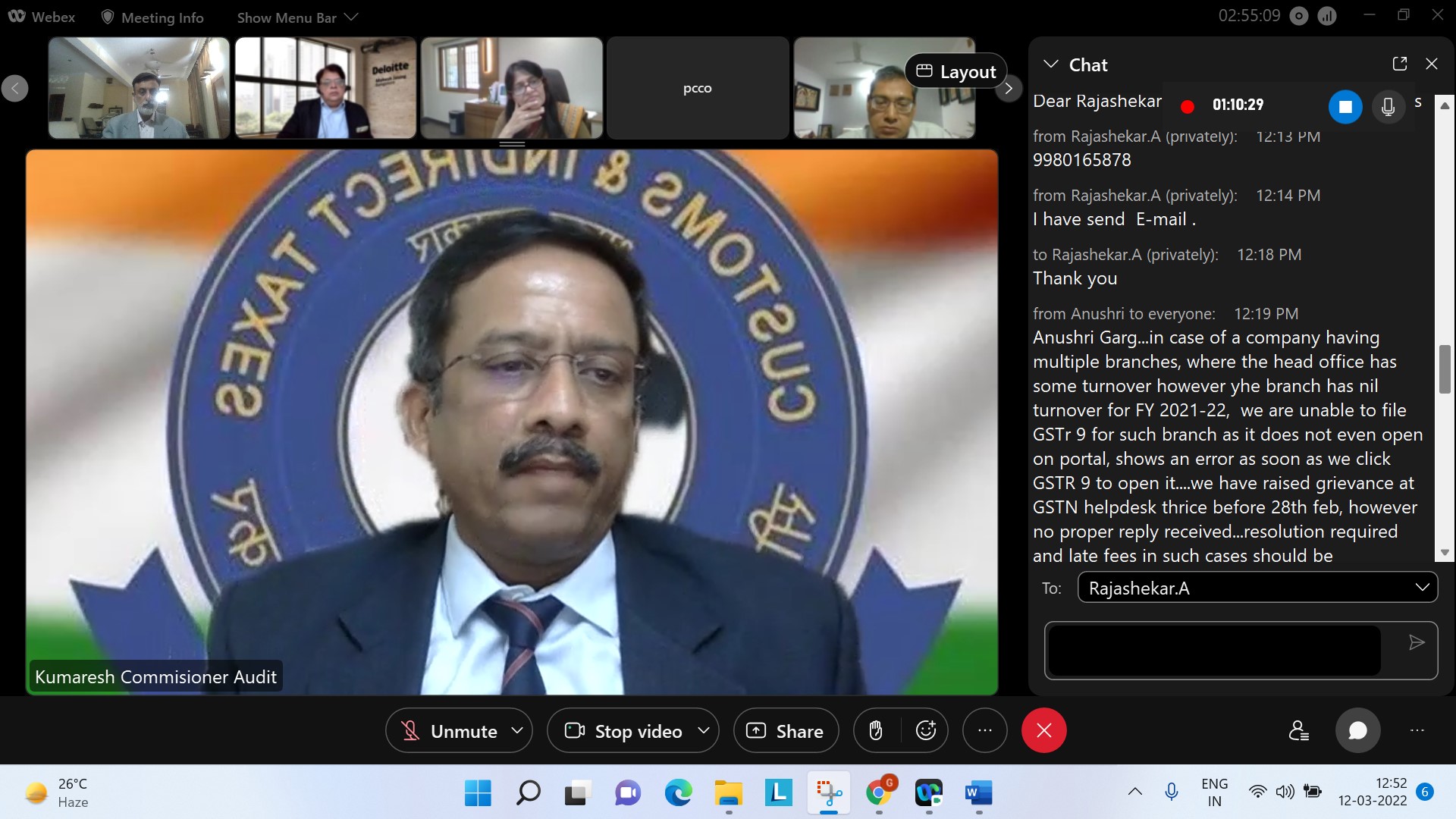Open the notification center badge
1456x819 pixels.
point(1425,792)
